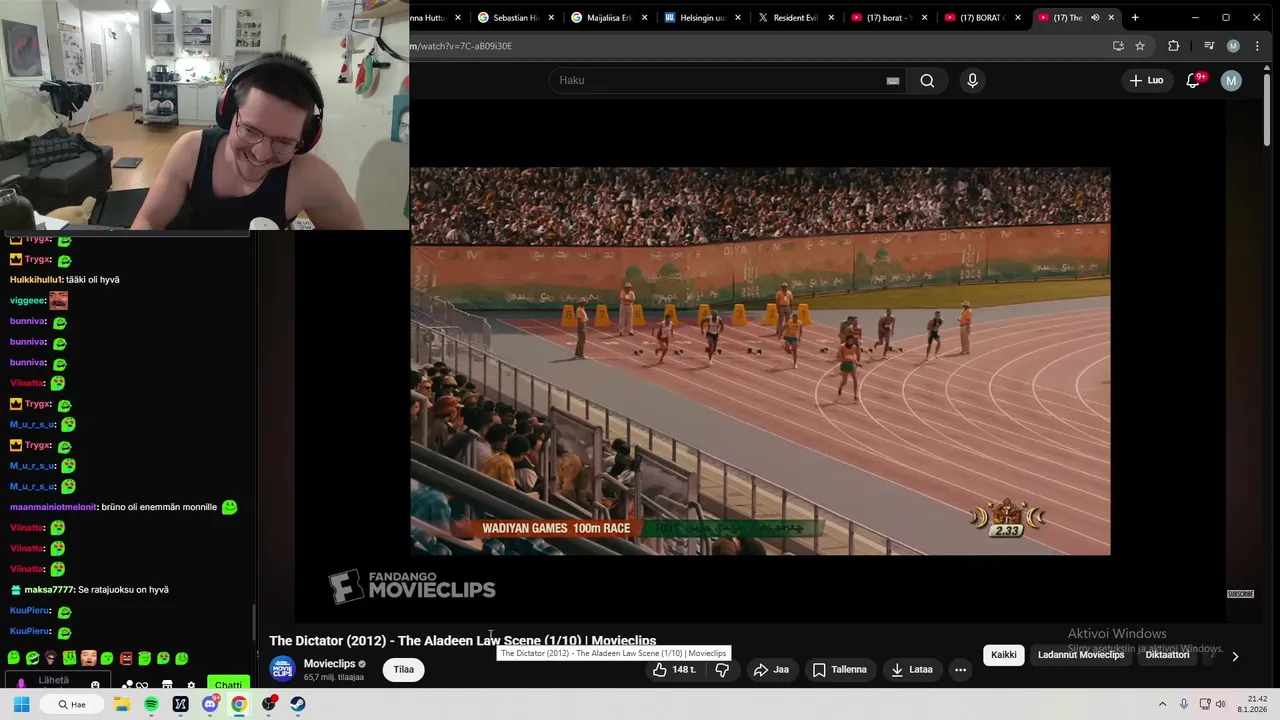The height and width of the screenshot is (720, 1280).
Task: Download the video with Lataa button
Action: pyautogui.click(x=911, y=670)
